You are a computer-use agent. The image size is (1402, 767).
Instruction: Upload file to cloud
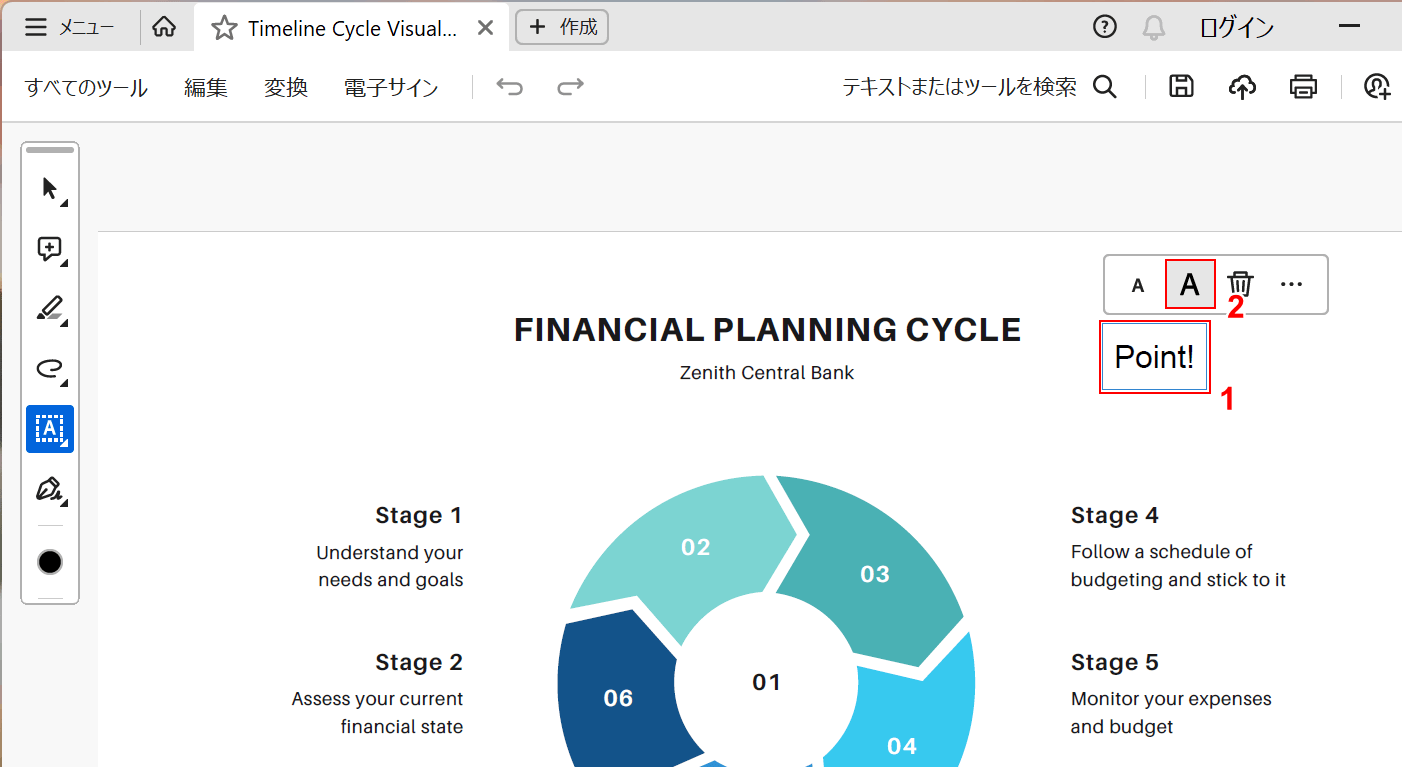[x=1242, y=87]
